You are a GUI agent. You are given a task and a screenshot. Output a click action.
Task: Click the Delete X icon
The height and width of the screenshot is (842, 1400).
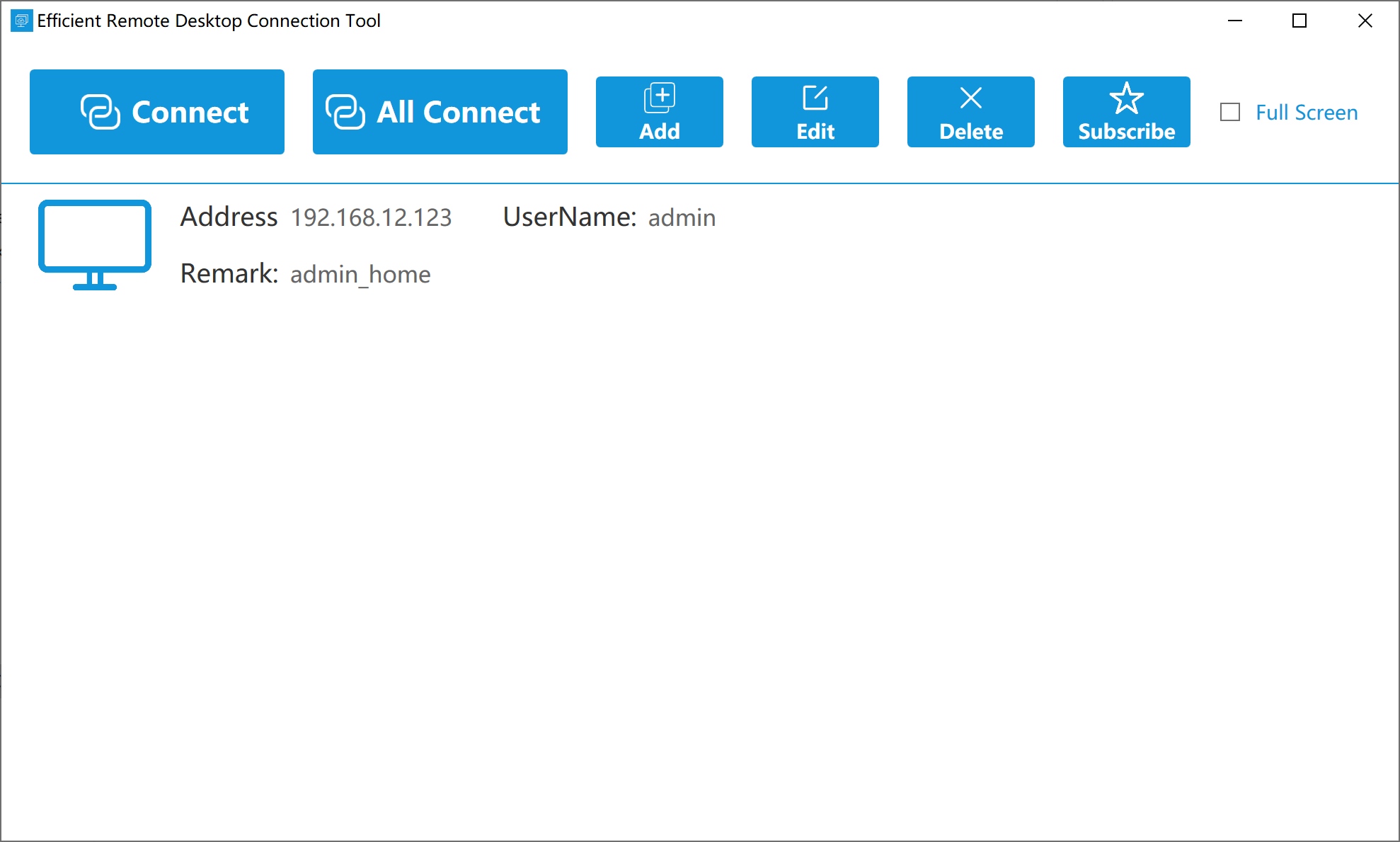click(970, 98)
